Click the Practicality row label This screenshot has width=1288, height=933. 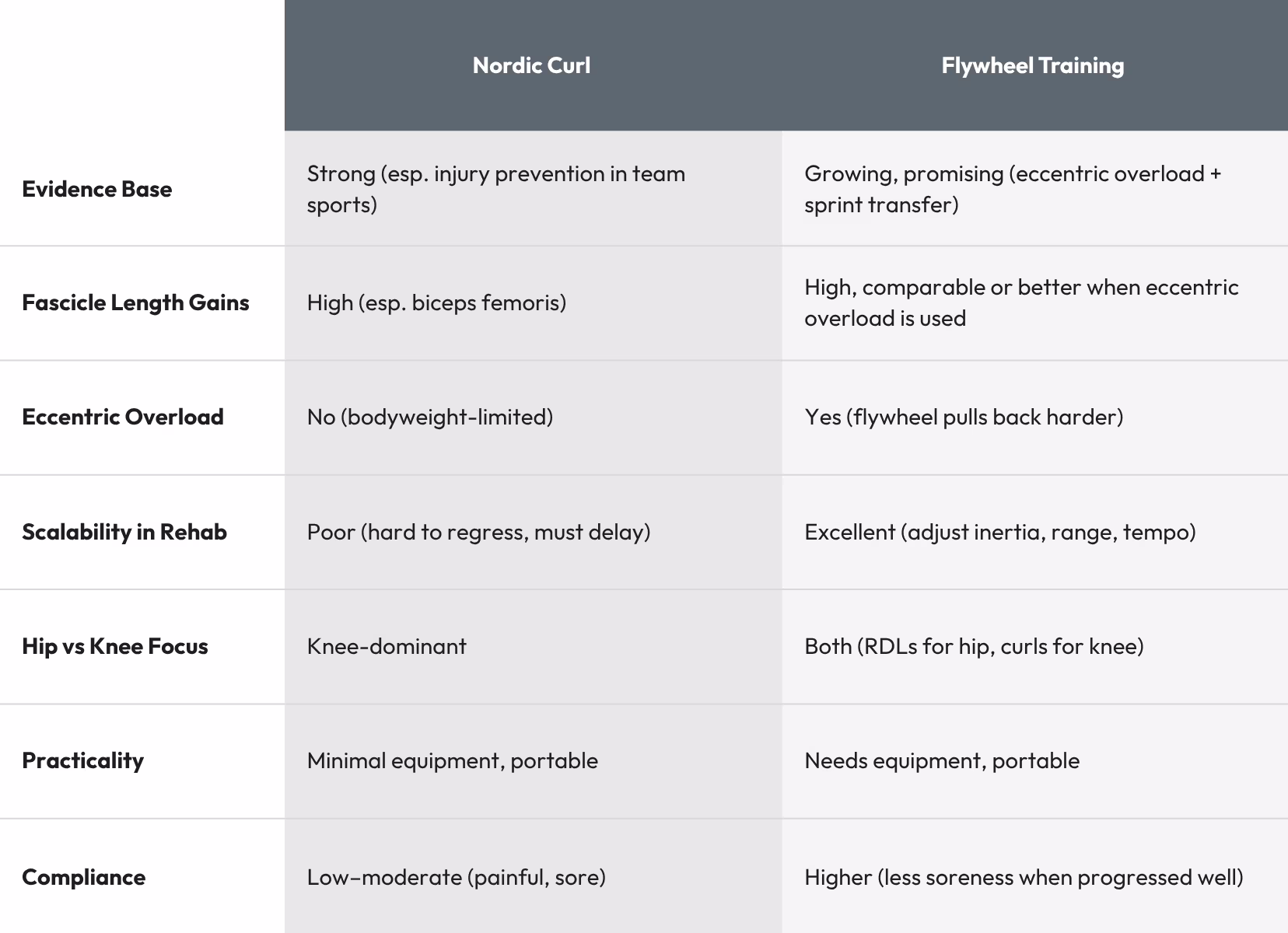click(83, 760)
